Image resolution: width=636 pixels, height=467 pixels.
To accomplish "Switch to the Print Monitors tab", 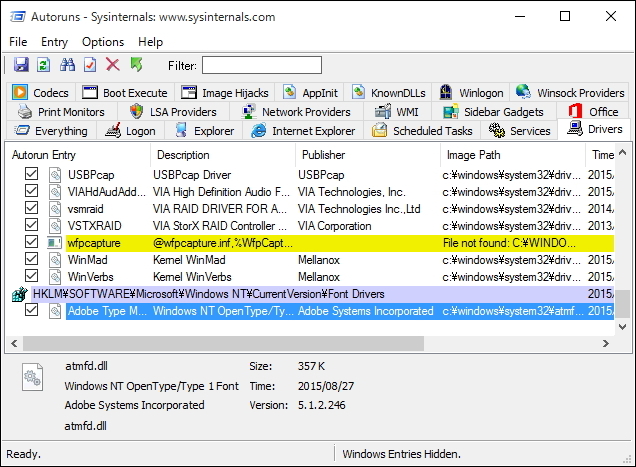I will pyautogui.click(x=62, y=112).
